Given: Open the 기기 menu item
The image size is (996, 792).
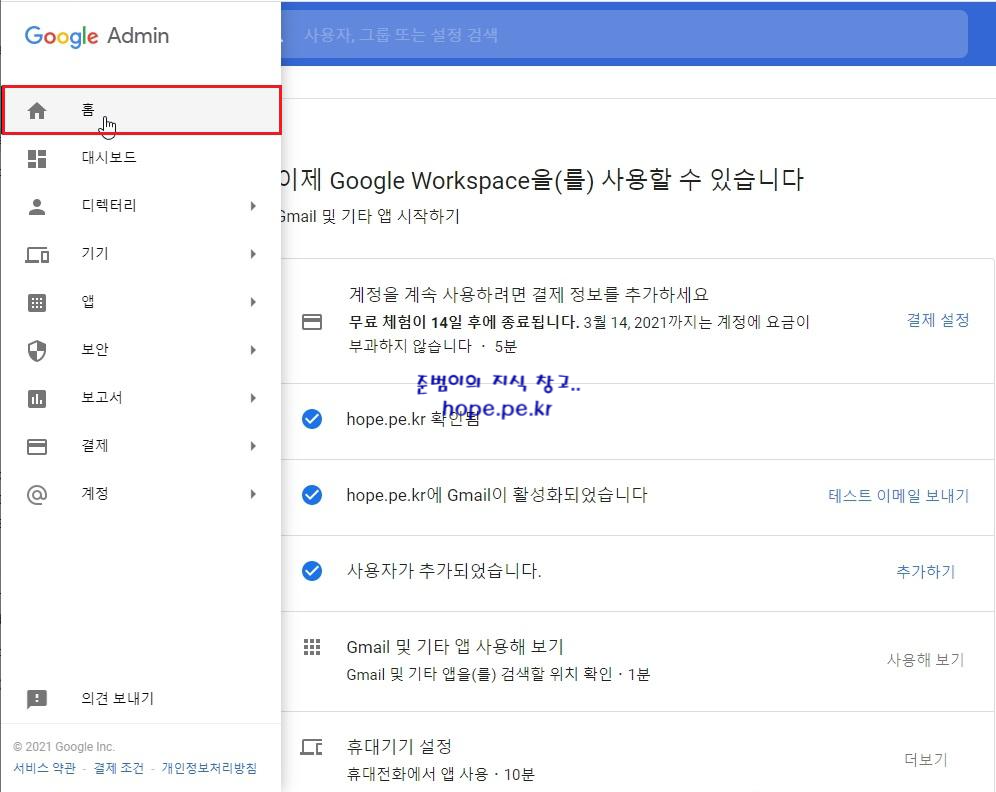Looking at the screenshot, I should click(x=141, y=254).
